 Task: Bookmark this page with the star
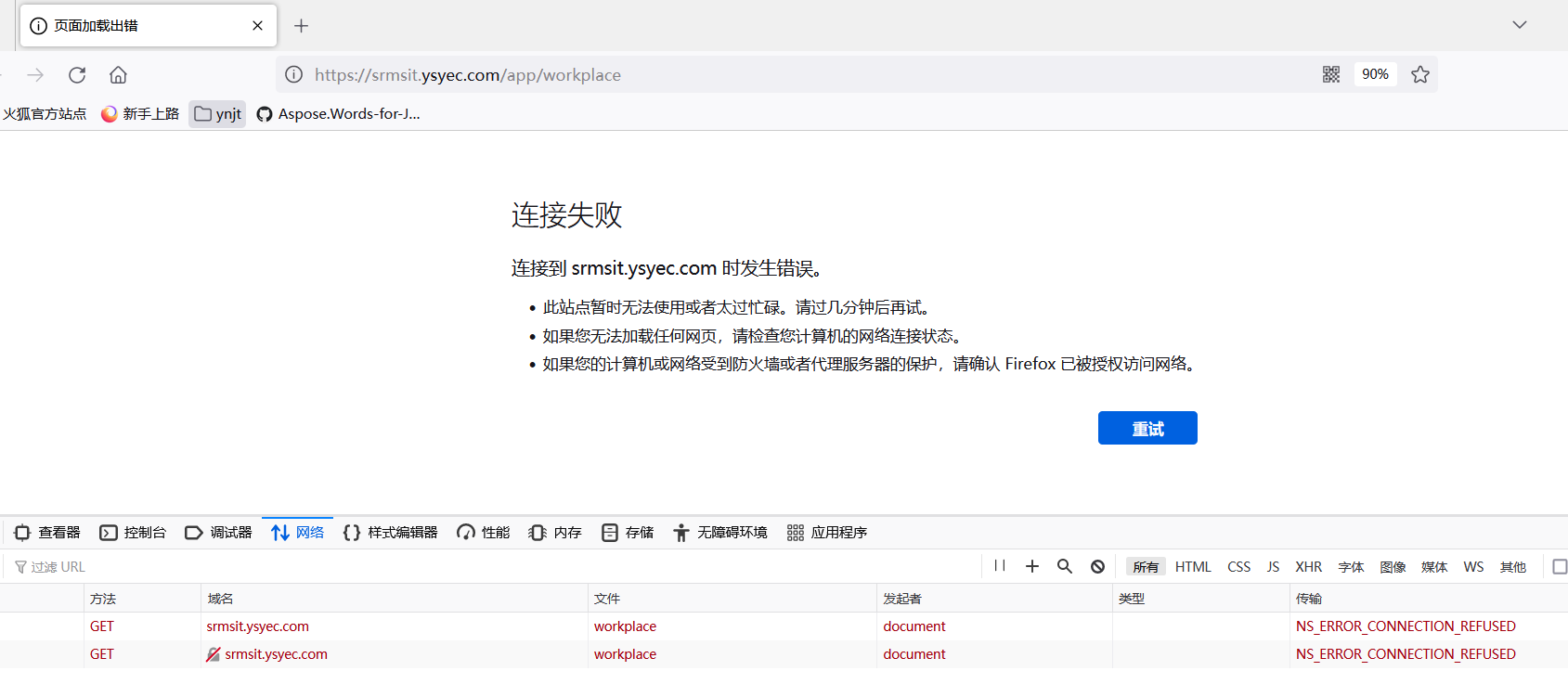point(1420,74)
